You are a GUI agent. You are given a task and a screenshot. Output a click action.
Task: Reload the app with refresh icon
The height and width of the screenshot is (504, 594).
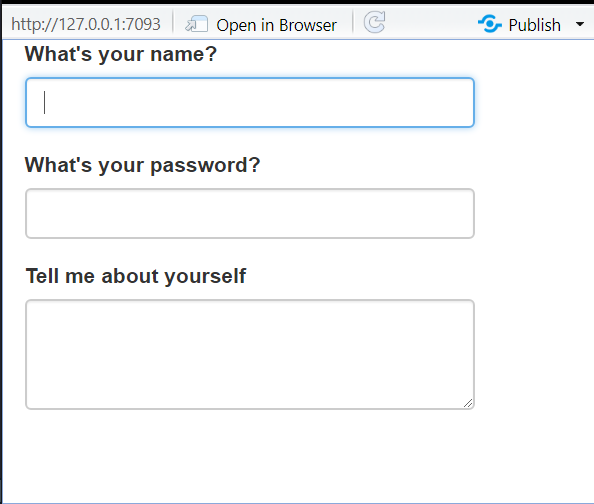pyautogui.click(x=374, y=22)
